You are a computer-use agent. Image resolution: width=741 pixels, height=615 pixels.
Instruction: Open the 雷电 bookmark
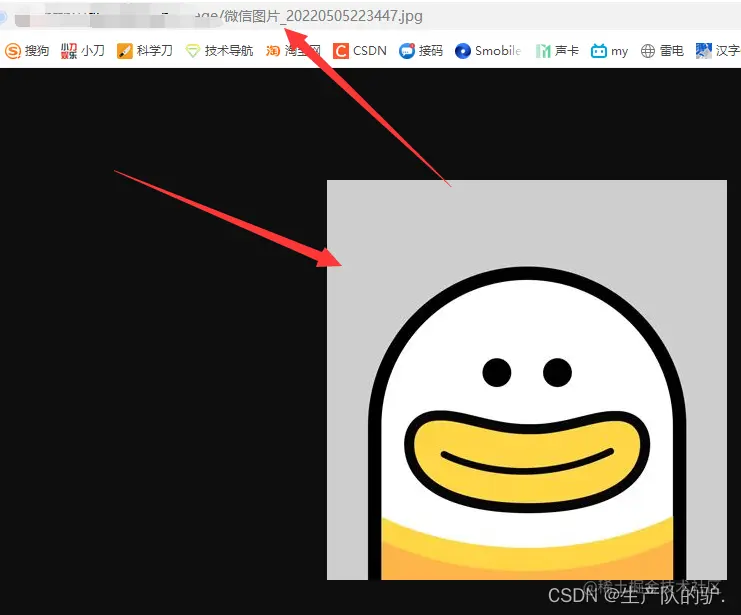pyautogui.click(x=662, y=51)
